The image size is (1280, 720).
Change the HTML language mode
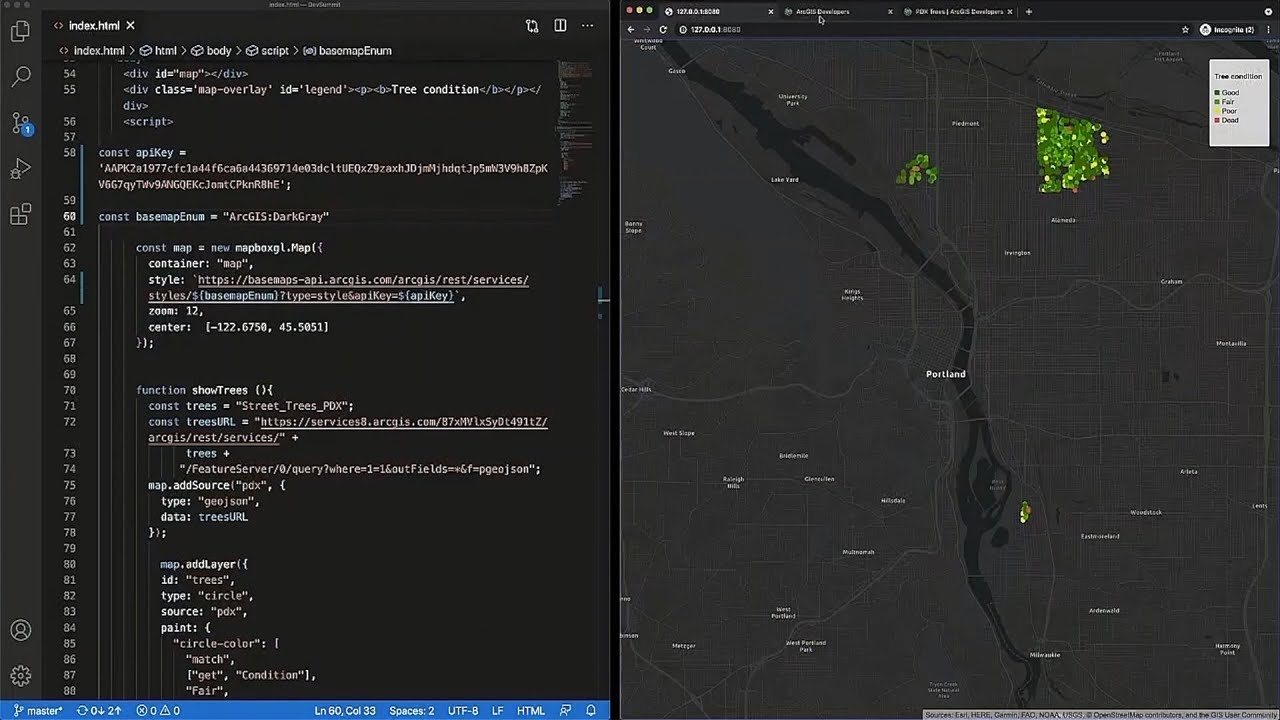[x=530, y=711]
